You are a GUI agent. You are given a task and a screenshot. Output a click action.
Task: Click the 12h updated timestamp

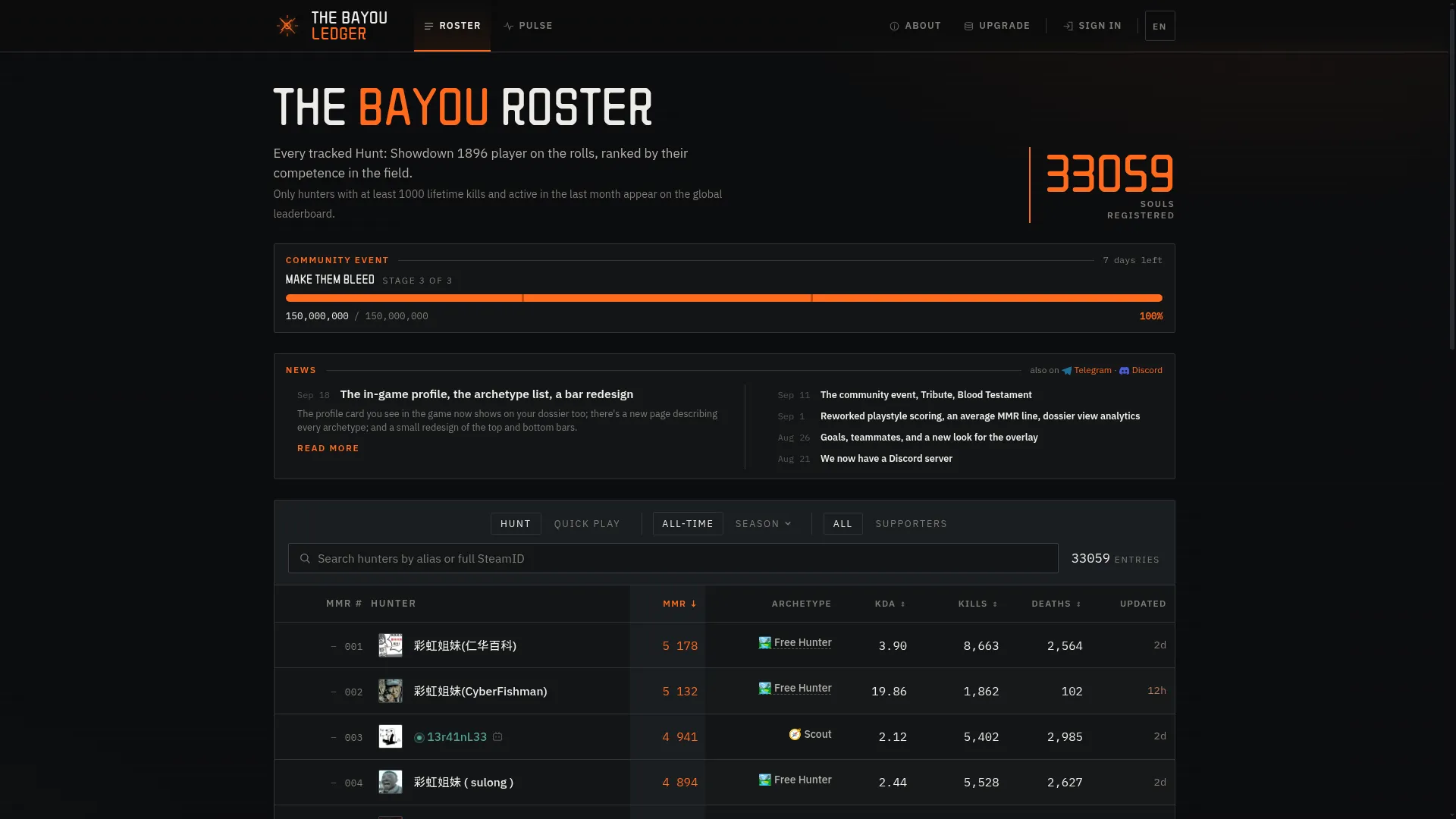[x=1156, y=691]
